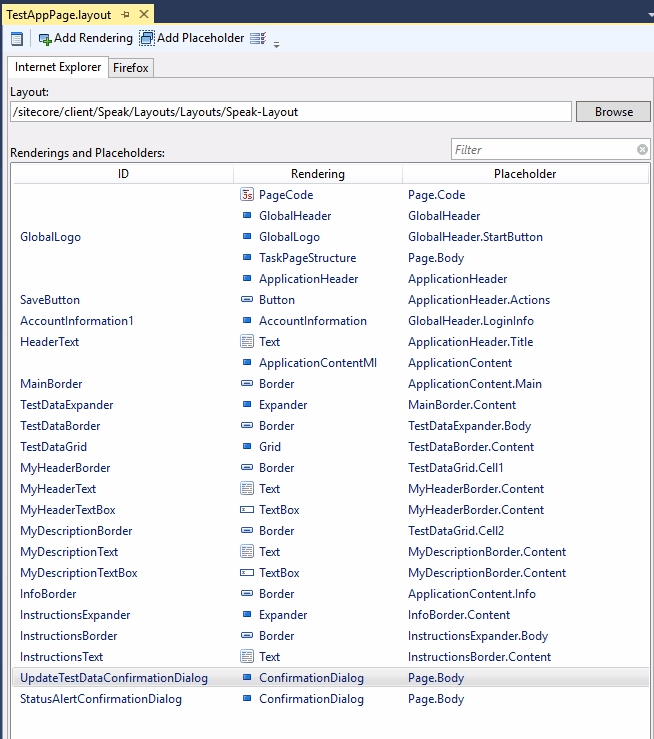Switch to the Internet Explorer tab
654x739 pixels.
(x=58, y=67)
